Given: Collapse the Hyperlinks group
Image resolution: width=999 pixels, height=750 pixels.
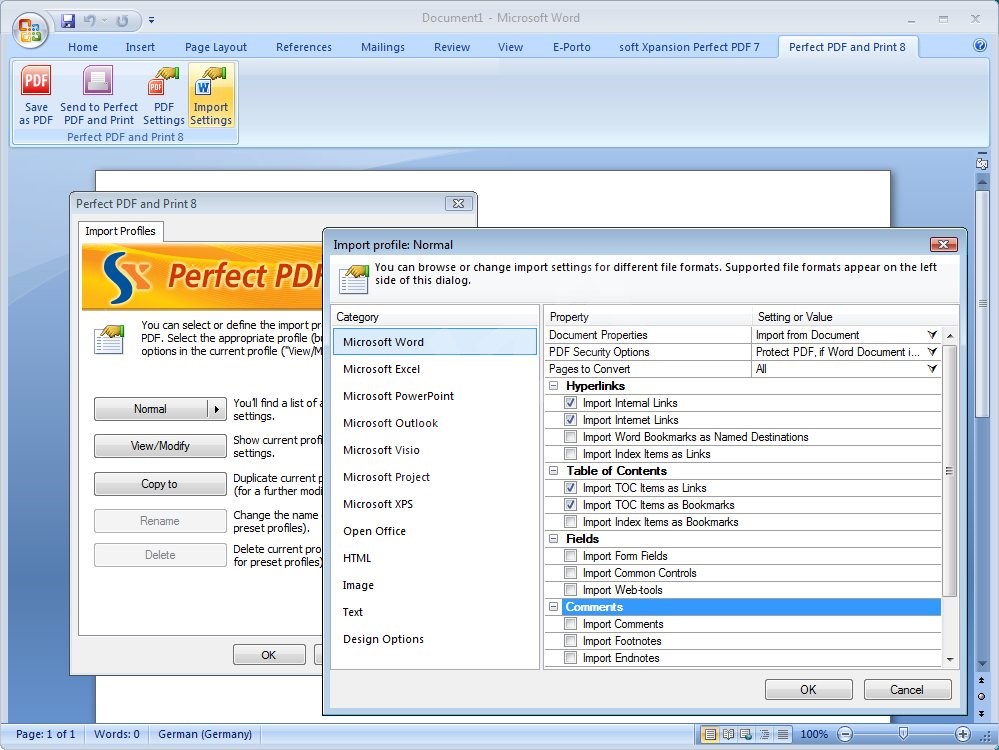Looking at the screenshot, I should tap(553, 386).
